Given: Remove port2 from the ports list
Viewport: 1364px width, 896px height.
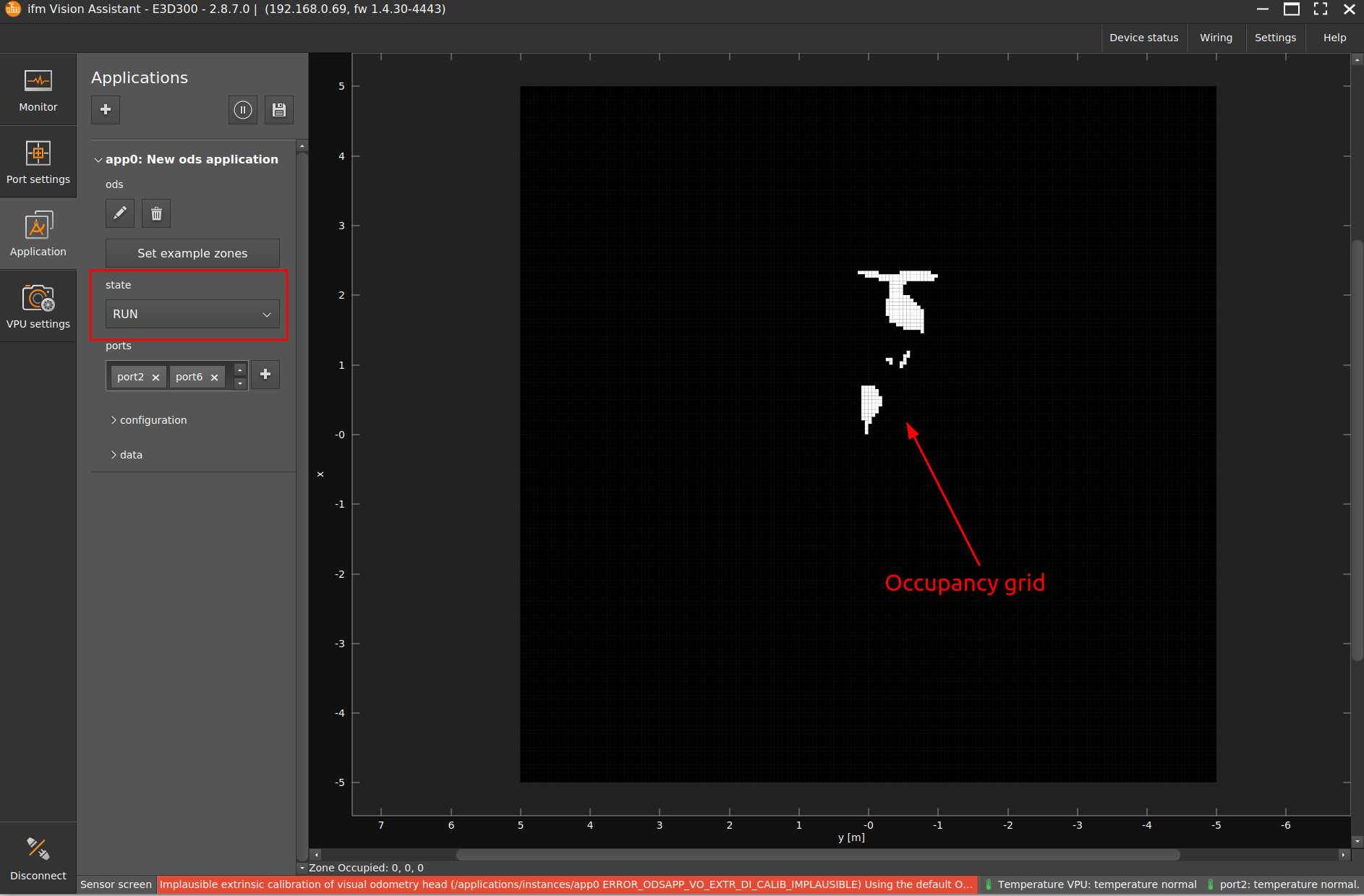Looking at the screenshot, I should tap(155, 377).
